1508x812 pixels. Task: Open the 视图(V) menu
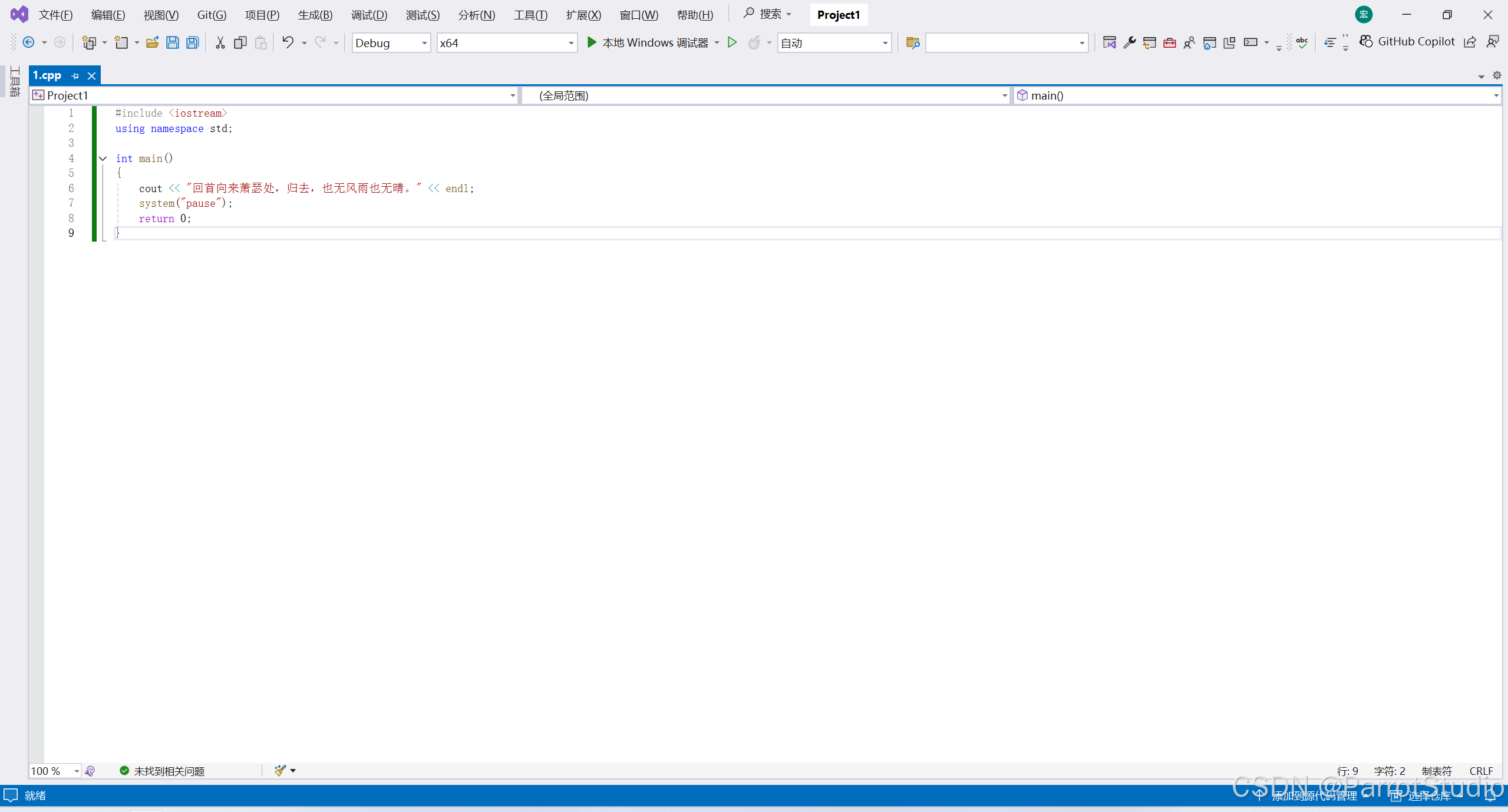(x=161, y=15)
